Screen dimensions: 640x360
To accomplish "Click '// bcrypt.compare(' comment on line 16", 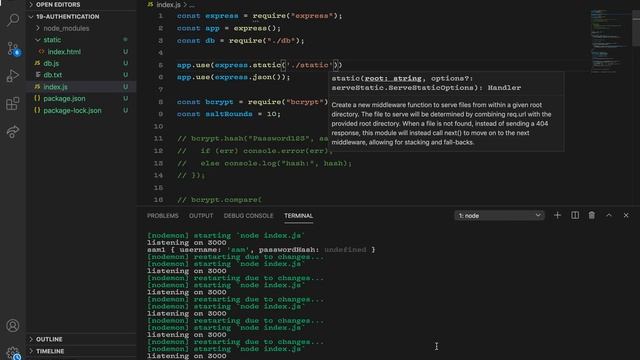I will [219, 200].
